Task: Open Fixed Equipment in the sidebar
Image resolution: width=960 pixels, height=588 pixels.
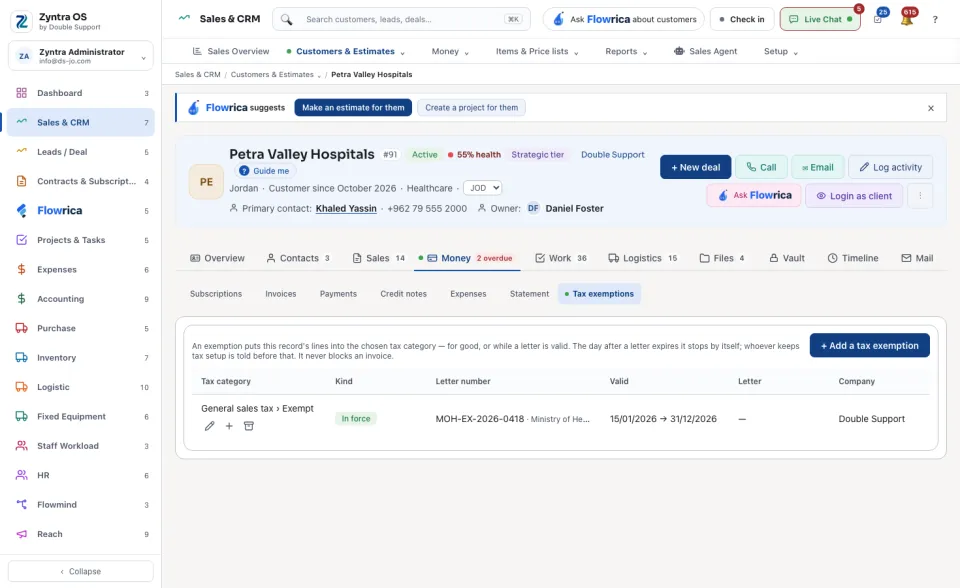Action: click(81, 416)
